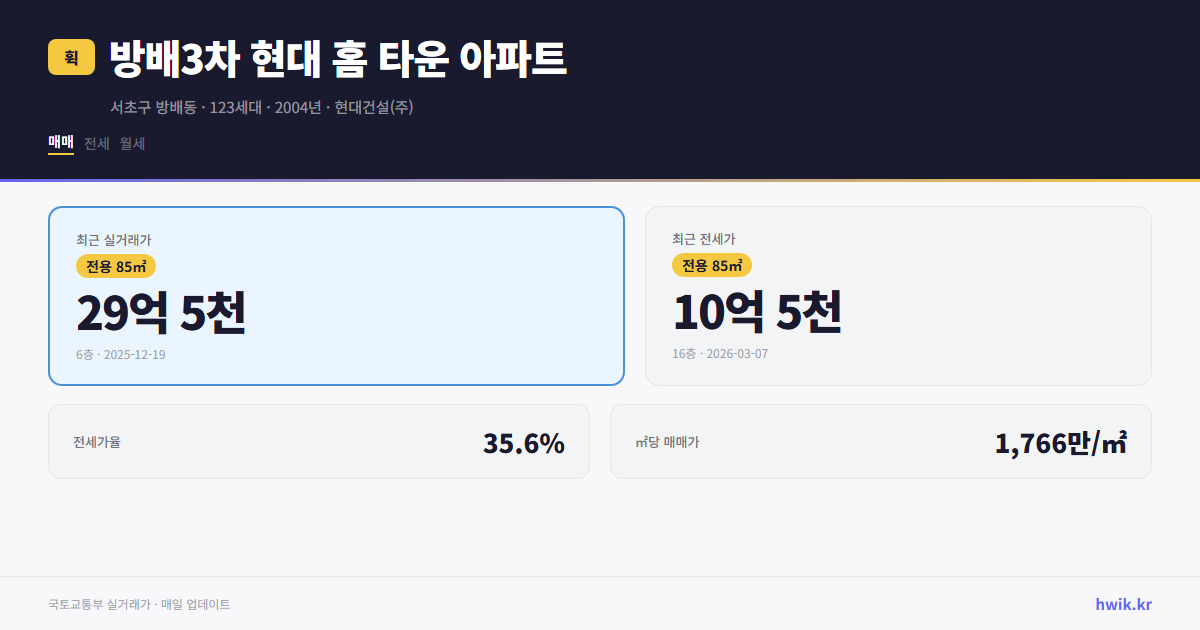Click the ㎡당 매매가 price card
1200x630 pixels.
coord(880,441)
